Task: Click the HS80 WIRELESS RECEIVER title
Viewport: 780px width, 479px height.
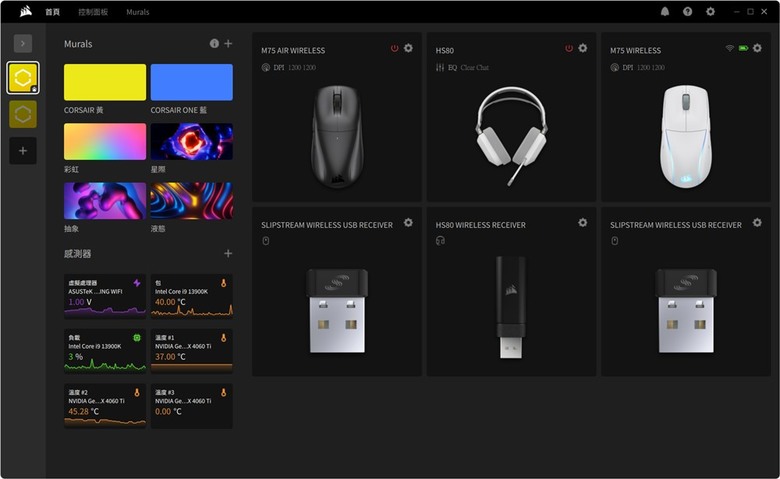Action: 481,225
